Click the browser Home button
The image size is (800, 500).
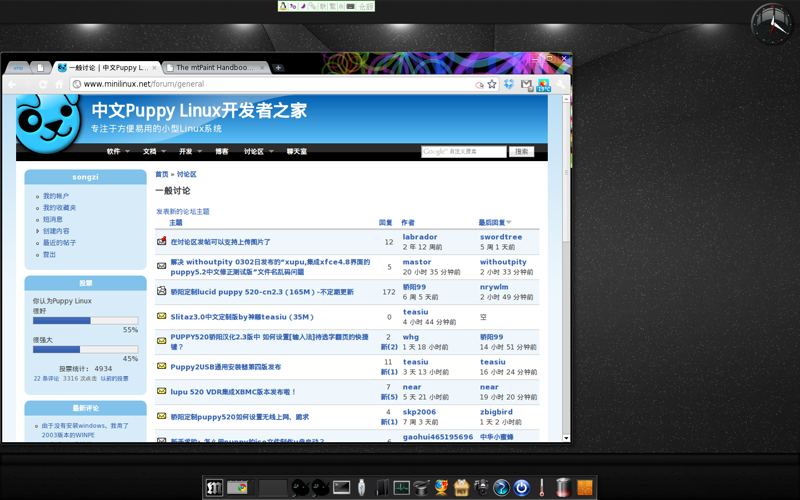tap(59, 84)
